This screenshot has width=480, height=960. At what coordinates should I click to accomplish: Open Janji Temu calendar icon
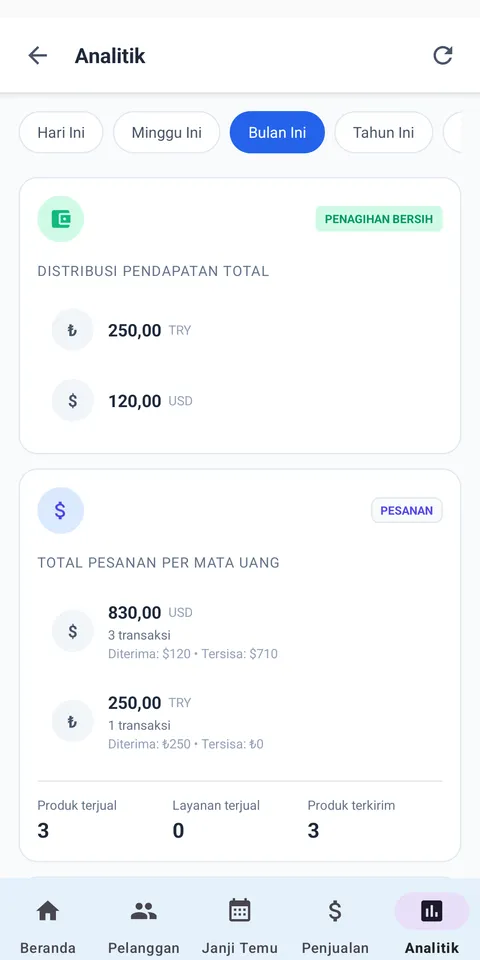(239, 911)
